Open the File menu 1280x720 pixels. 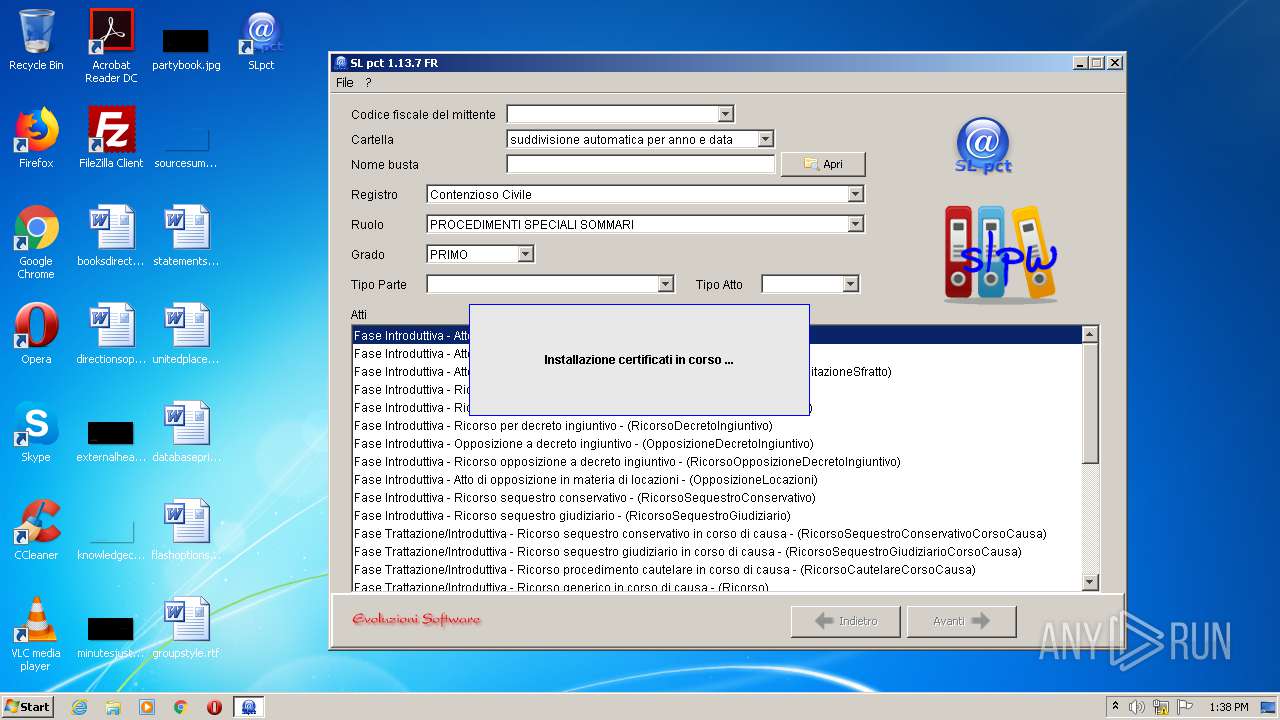pyautogui.click(x=344, y=83)
